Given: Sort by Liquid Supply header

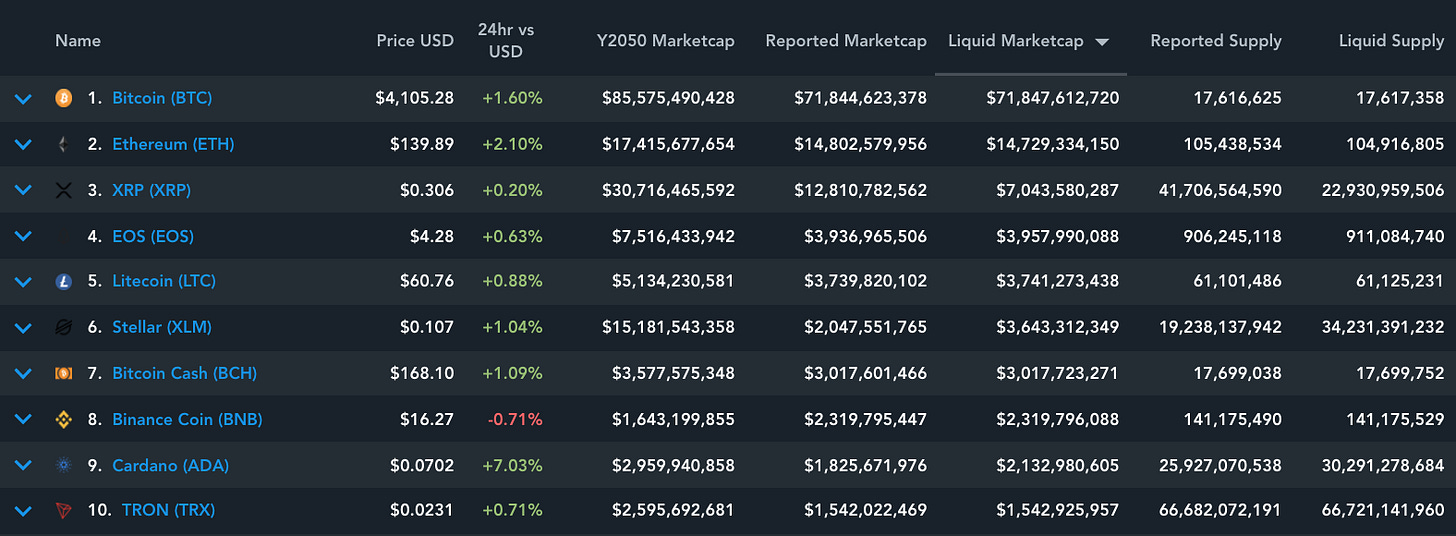Looking at the screenshot, I should 1391,41.
